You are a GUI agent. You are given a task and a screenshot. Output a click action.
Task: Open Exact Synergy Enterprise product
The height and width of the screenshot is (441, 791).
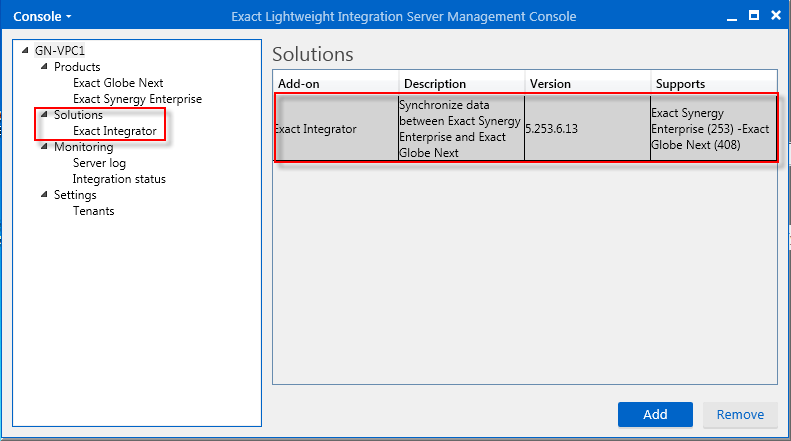(x=137, y=99)
